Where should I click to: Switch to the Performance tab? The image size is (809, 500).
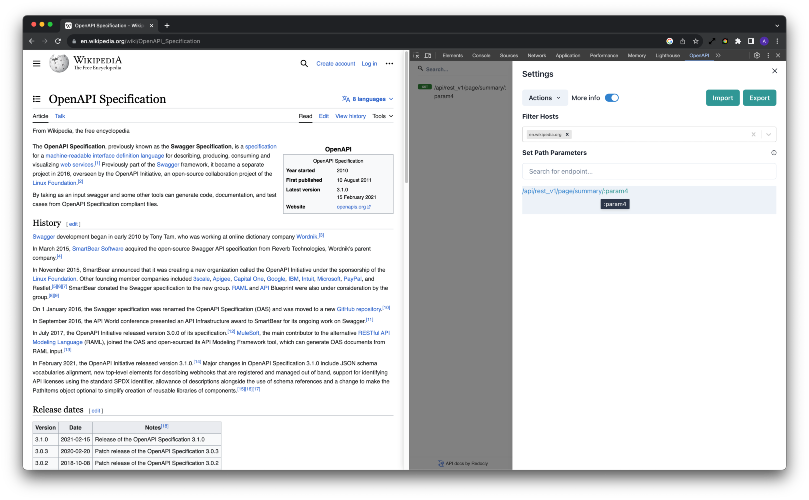604,55
